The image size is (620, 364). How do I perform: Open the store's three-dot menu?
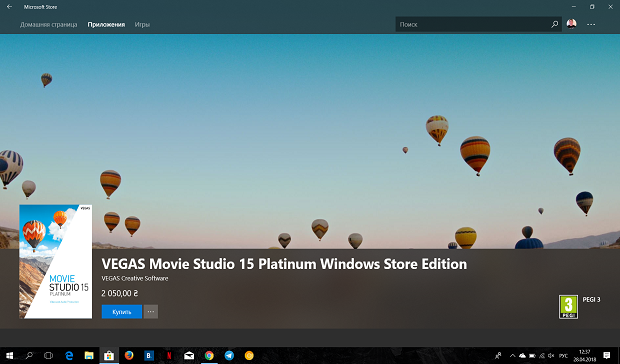click(x=591, y=25)
